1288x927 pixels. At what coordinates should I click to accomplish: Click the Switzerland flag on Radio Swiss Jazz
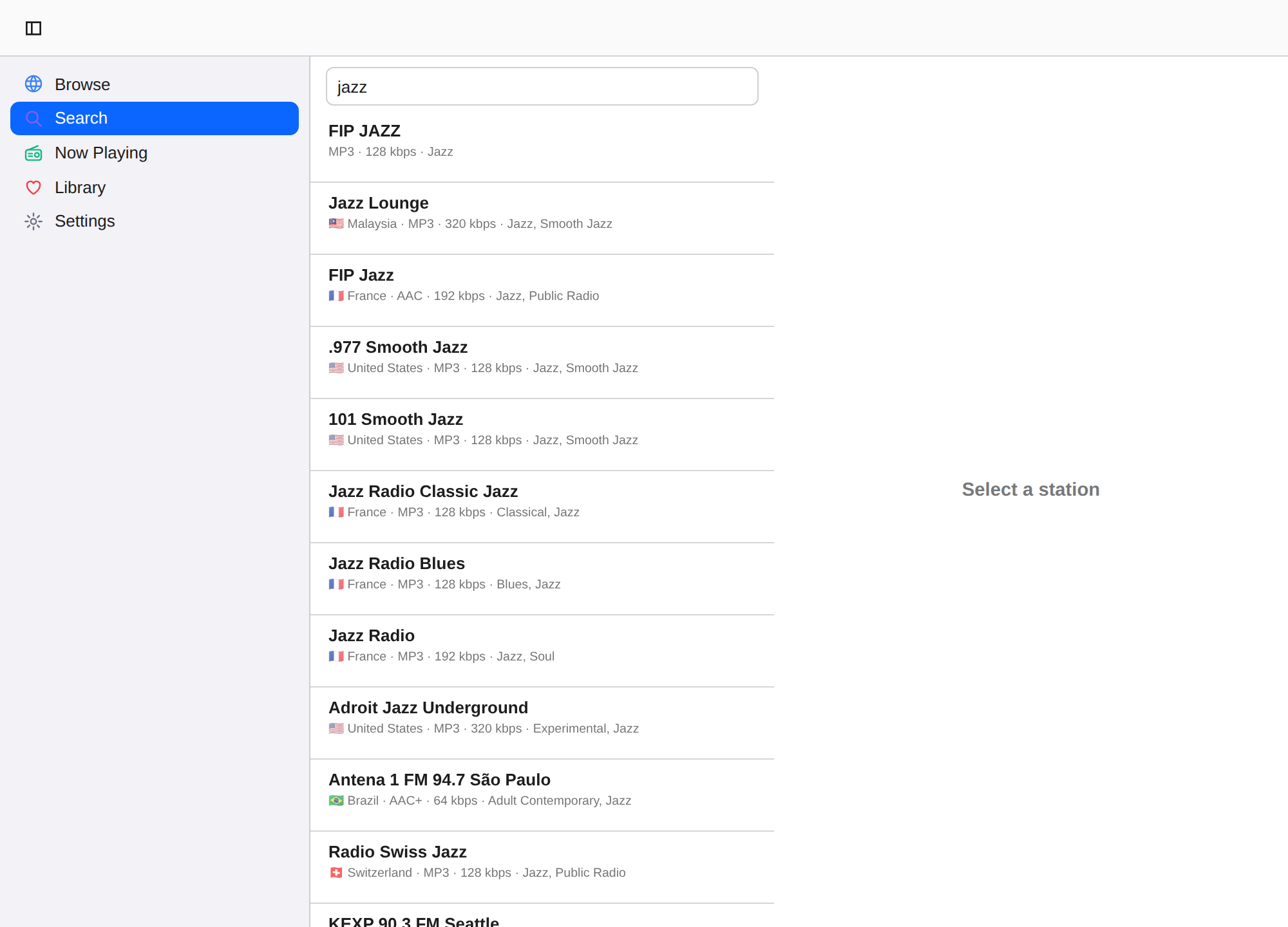click(x=336, y=873)
